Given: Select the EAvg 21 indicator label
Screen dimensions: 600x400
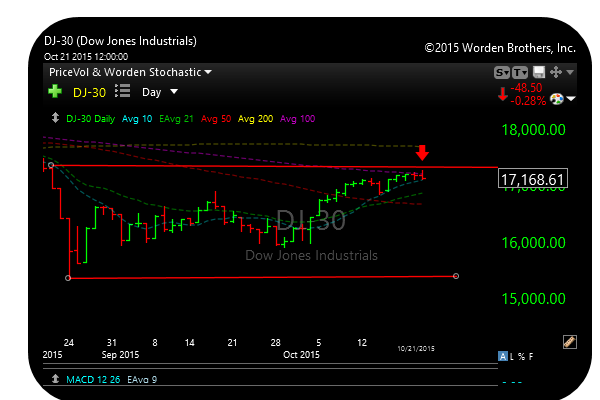Looking at the screenshot, I should tap(176, 119).
